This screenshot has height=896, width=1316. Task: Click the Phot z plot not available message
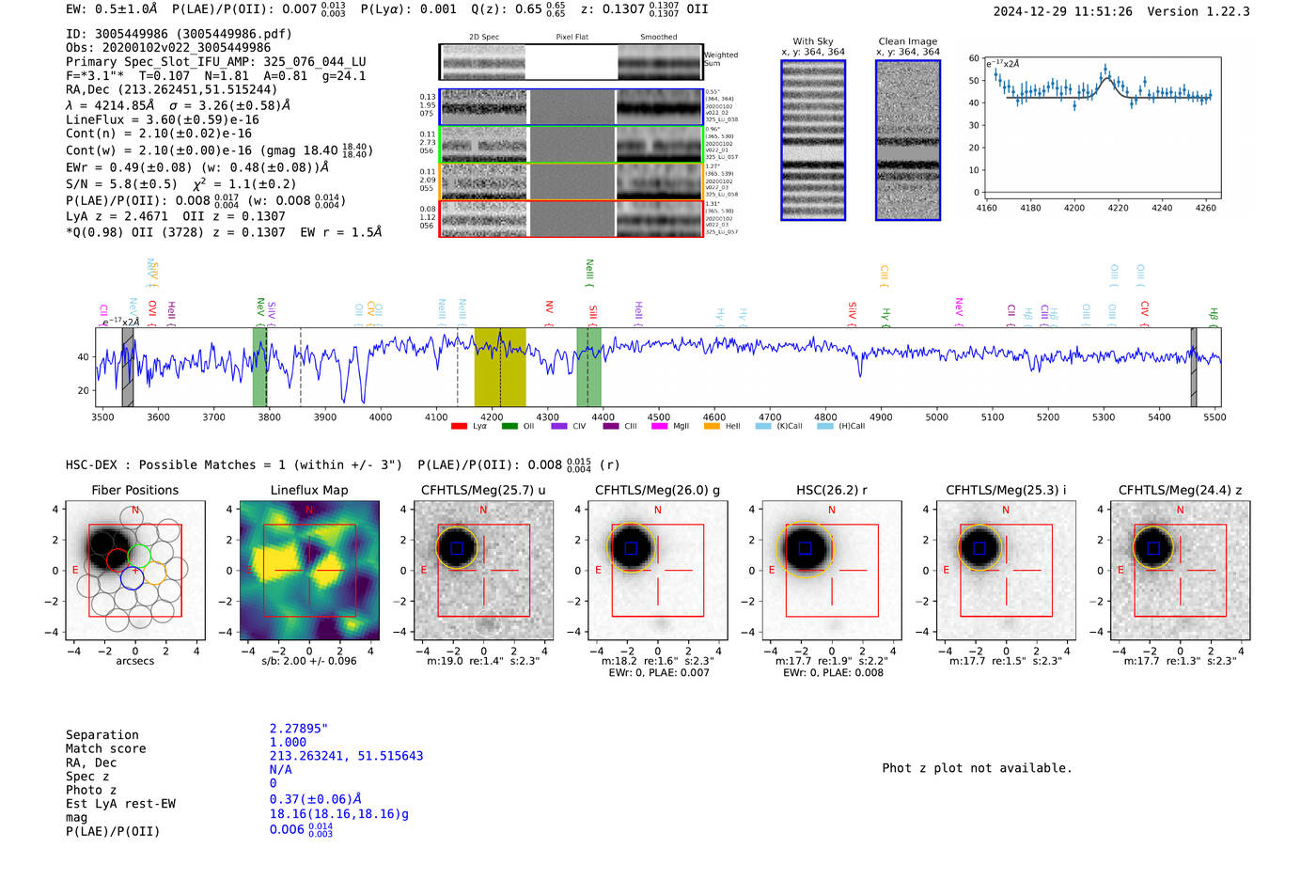click(977, 768)
